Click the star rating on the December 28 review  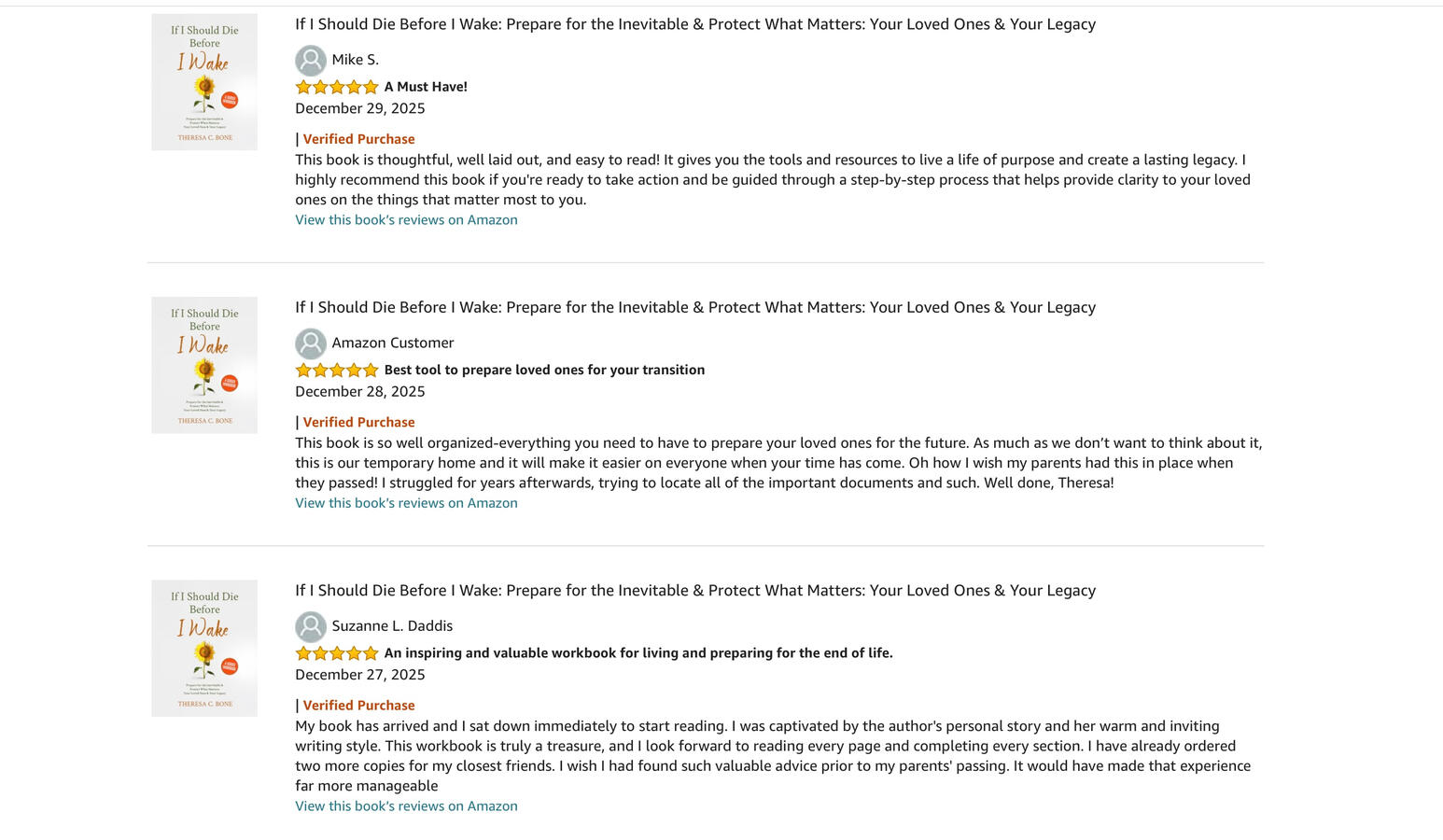click(x=337, y=371)
